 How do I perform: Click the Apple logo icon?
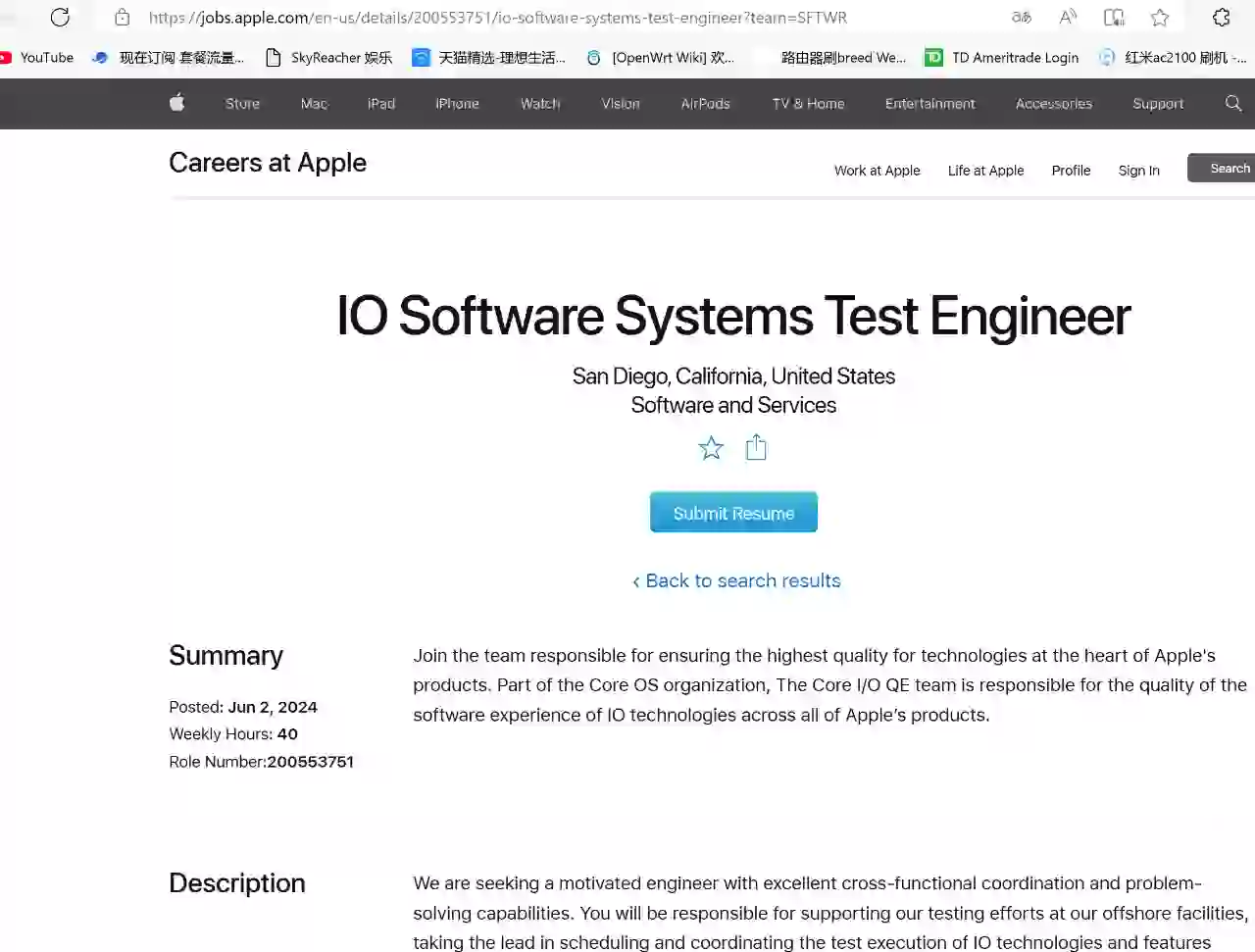(176, 103)
